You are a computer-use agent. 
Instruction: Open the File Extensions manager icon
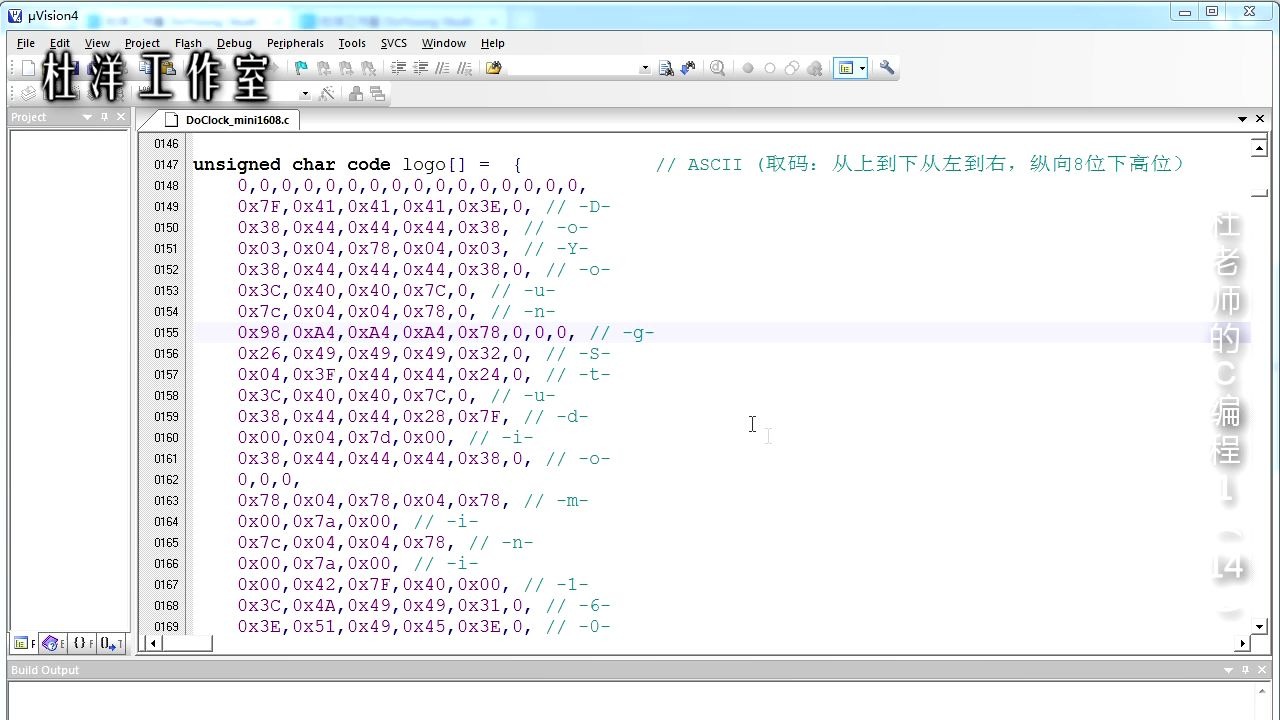(355, 93)
